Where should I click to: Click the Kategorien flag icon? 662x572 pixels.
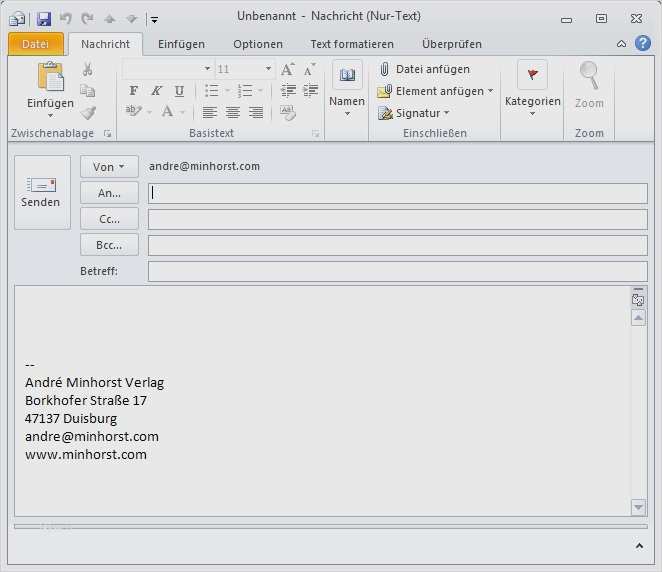coord(532,75)
